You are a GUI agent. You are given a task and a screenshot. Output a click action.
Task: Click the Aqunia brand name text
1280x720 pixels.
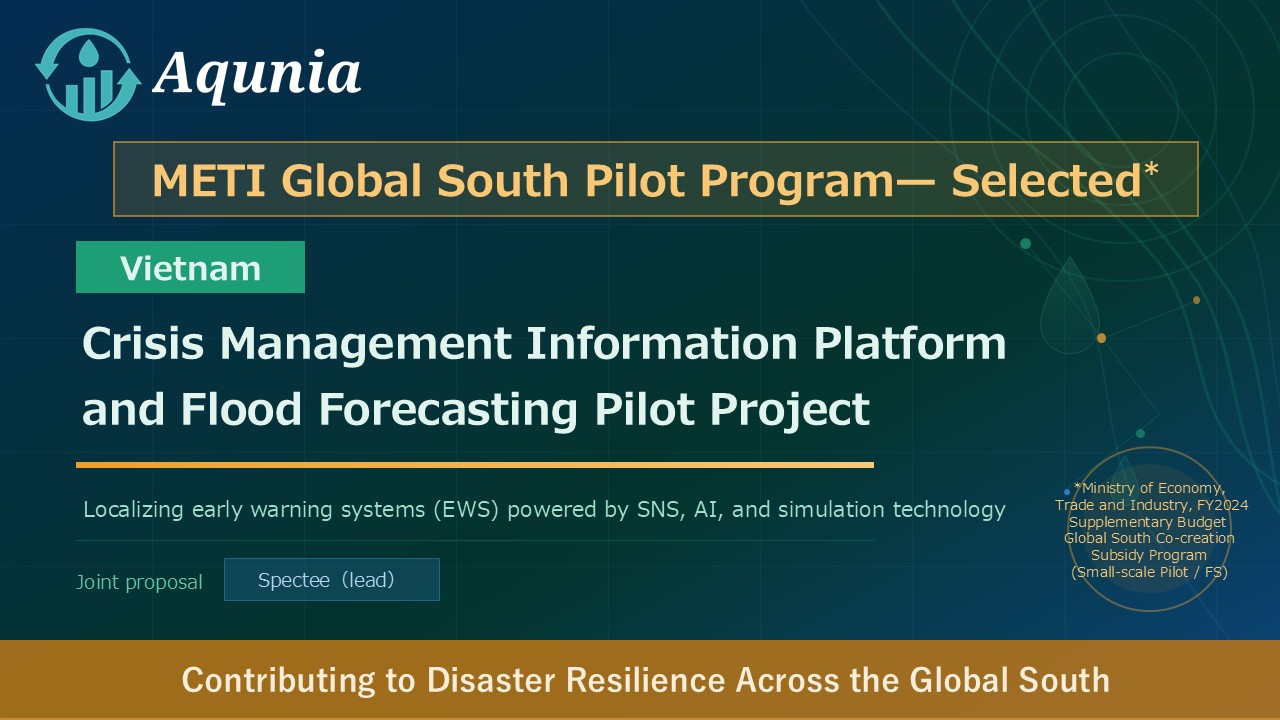point(257,74)
